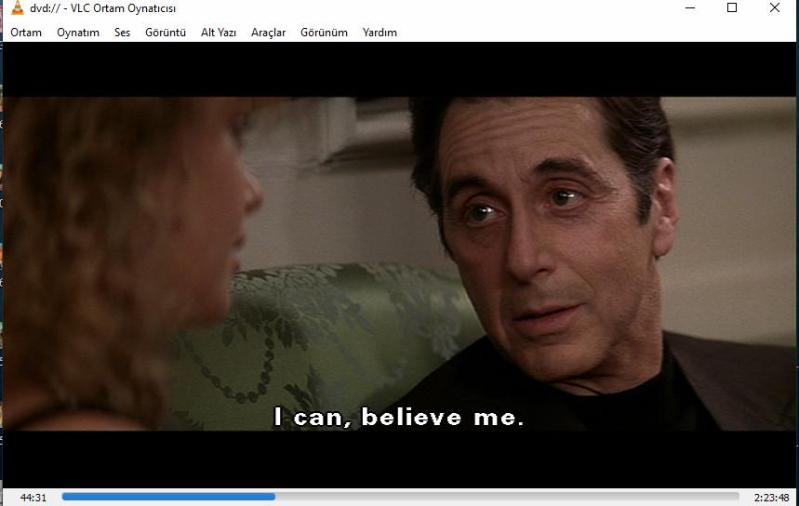
Task: Close the VLC player window
Action: click(774, 8)
